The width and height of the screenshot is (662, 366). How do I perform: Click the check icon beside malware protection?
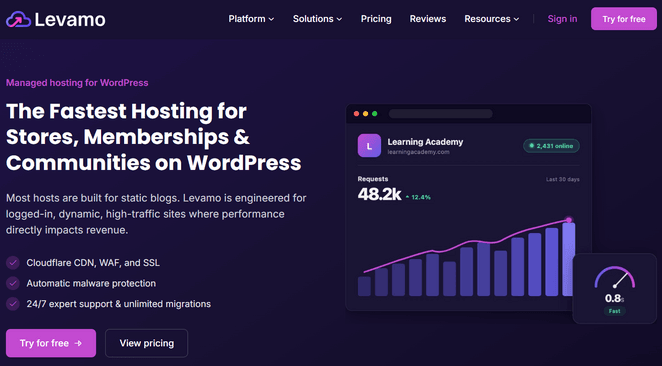tap(13, 283)
